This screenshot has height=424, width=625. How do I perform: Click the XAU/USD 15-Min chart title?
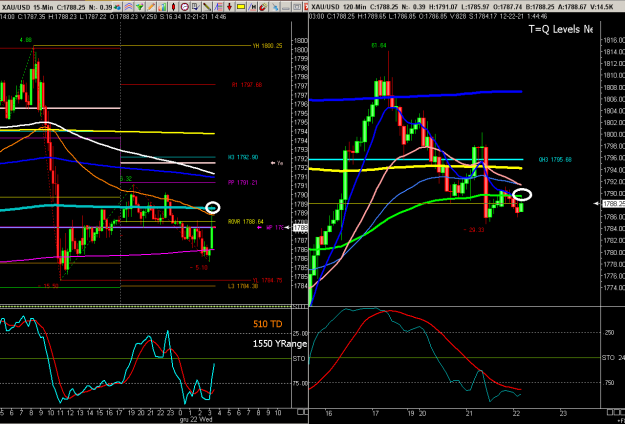coord(27,7)
